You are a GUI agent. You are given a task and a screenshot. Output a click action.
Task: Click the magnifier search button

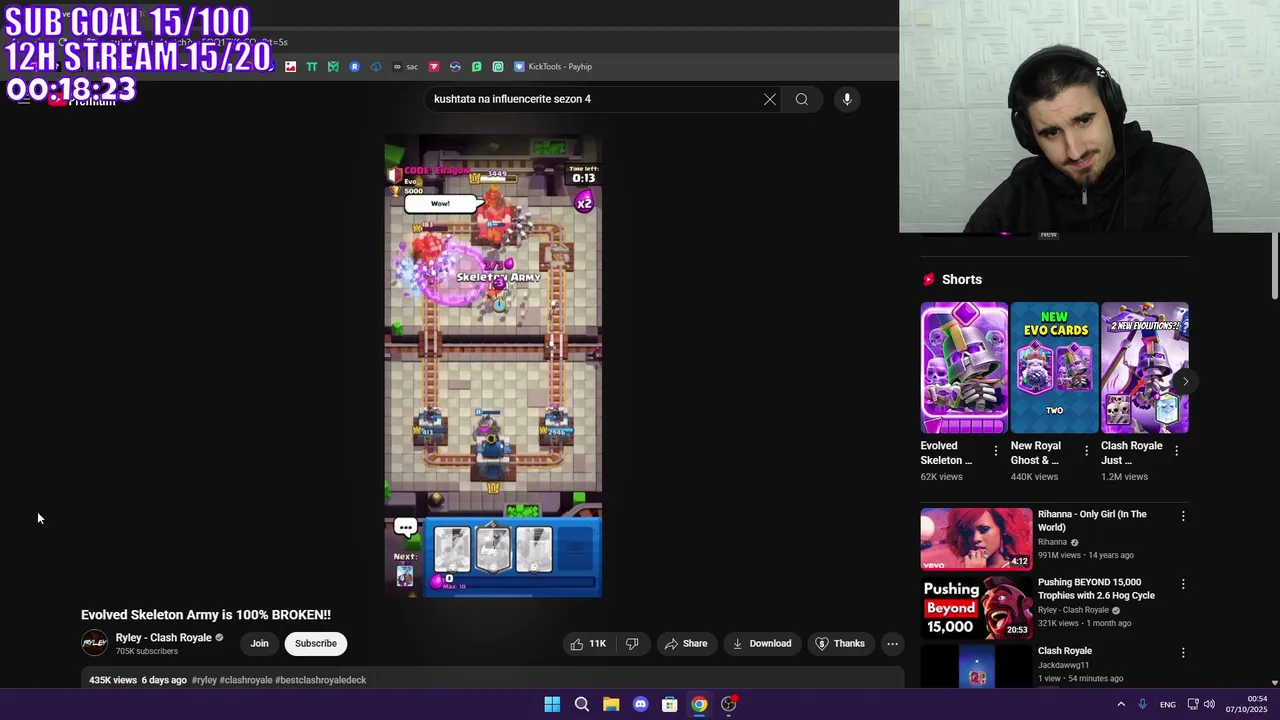tap(801, 99)
